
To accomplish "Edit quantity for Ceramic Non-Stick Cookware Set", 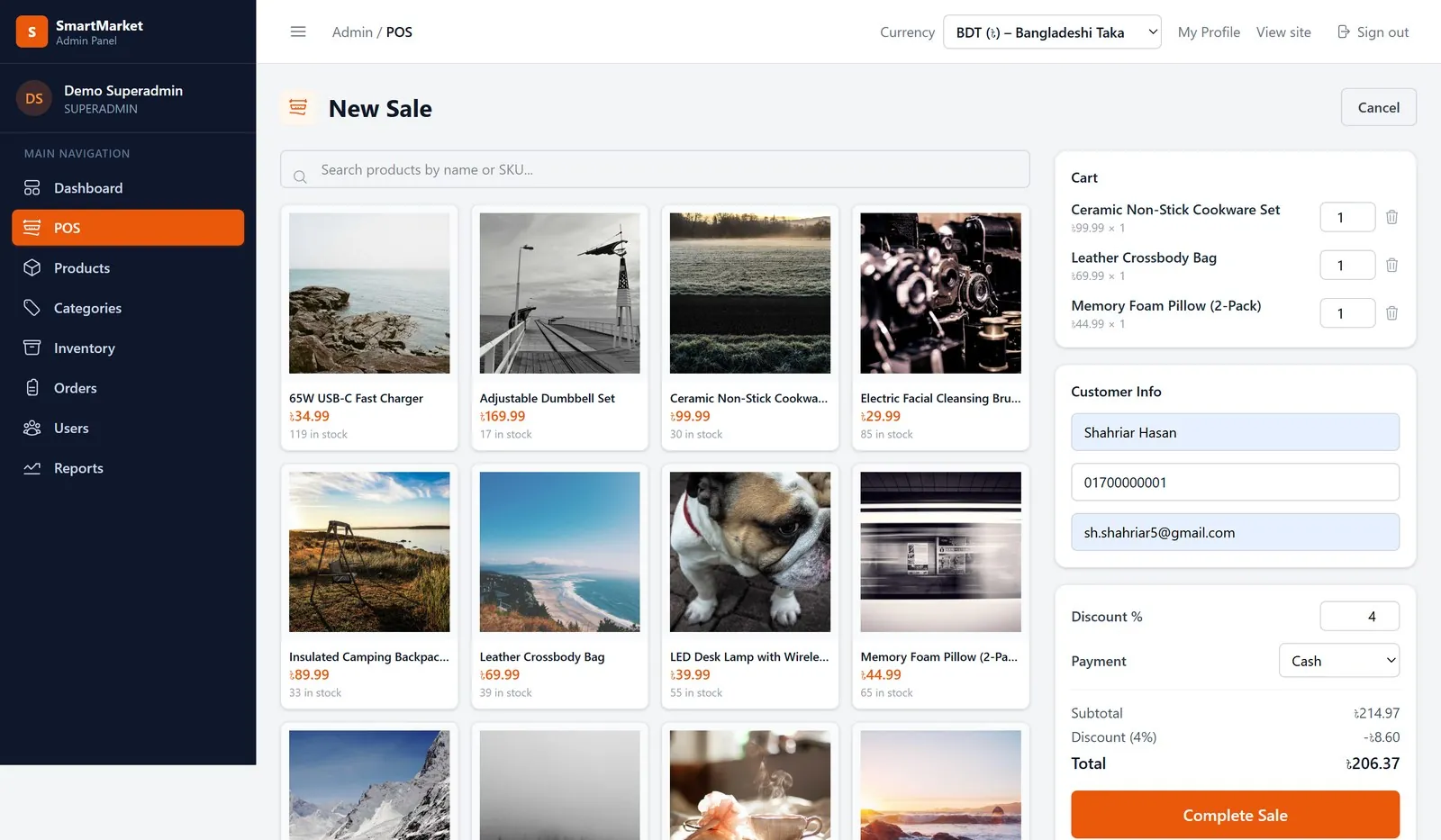I will (x=1347, y=217).
